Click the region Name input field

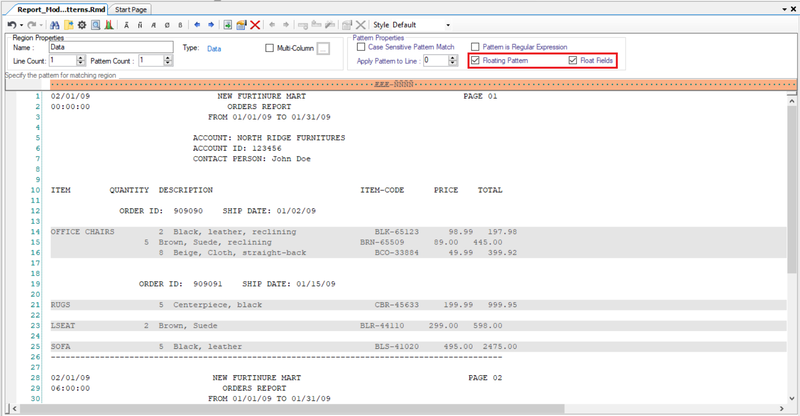point(106,47)
